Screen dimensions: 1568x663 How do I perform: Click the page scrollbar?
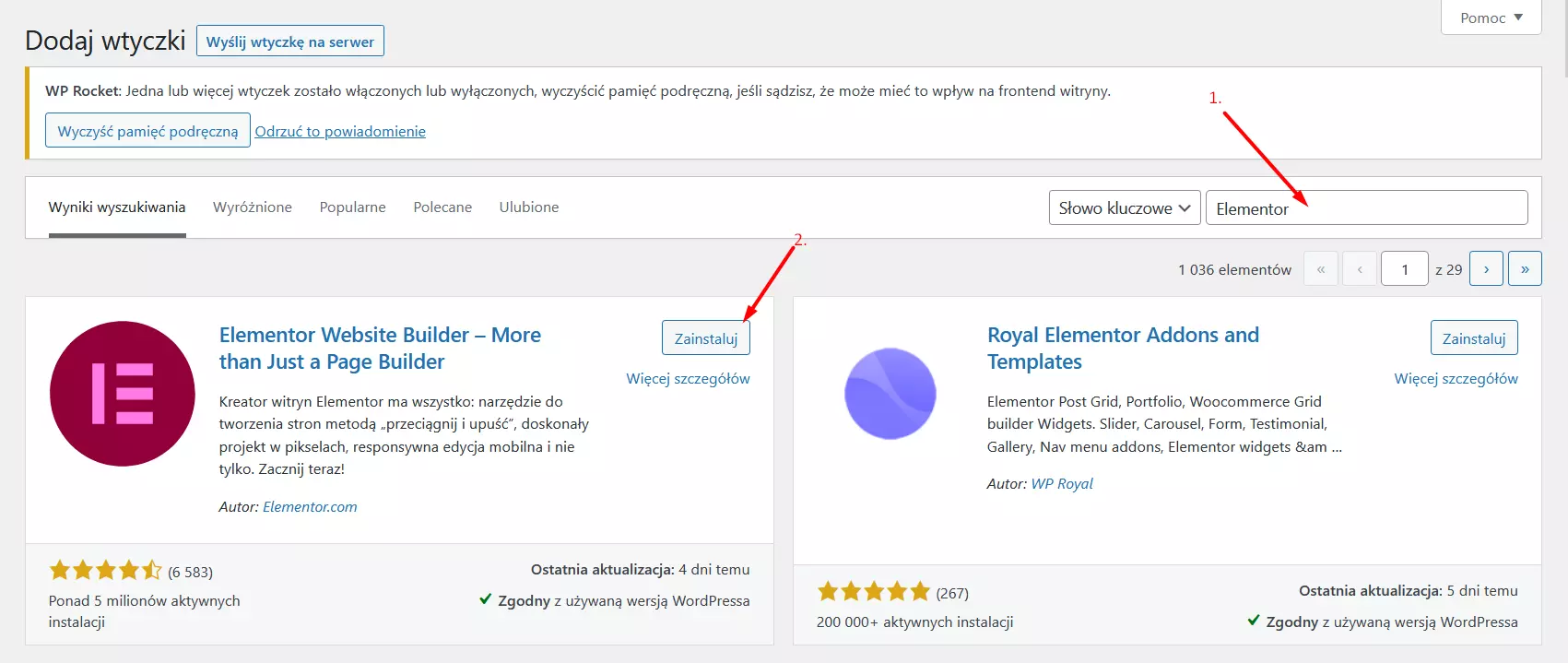pos(1564,37)
